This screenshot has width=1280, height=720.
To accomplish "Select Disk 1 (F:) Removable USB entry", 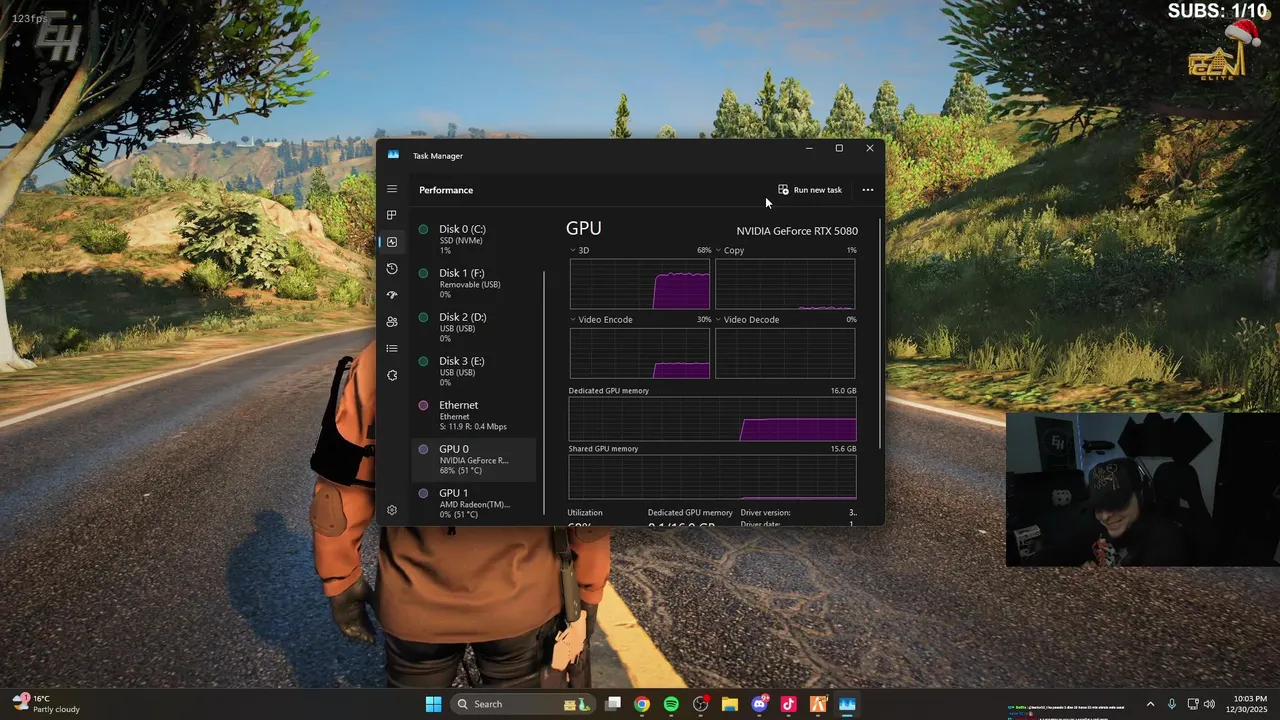I will click(x=475, y=283).
